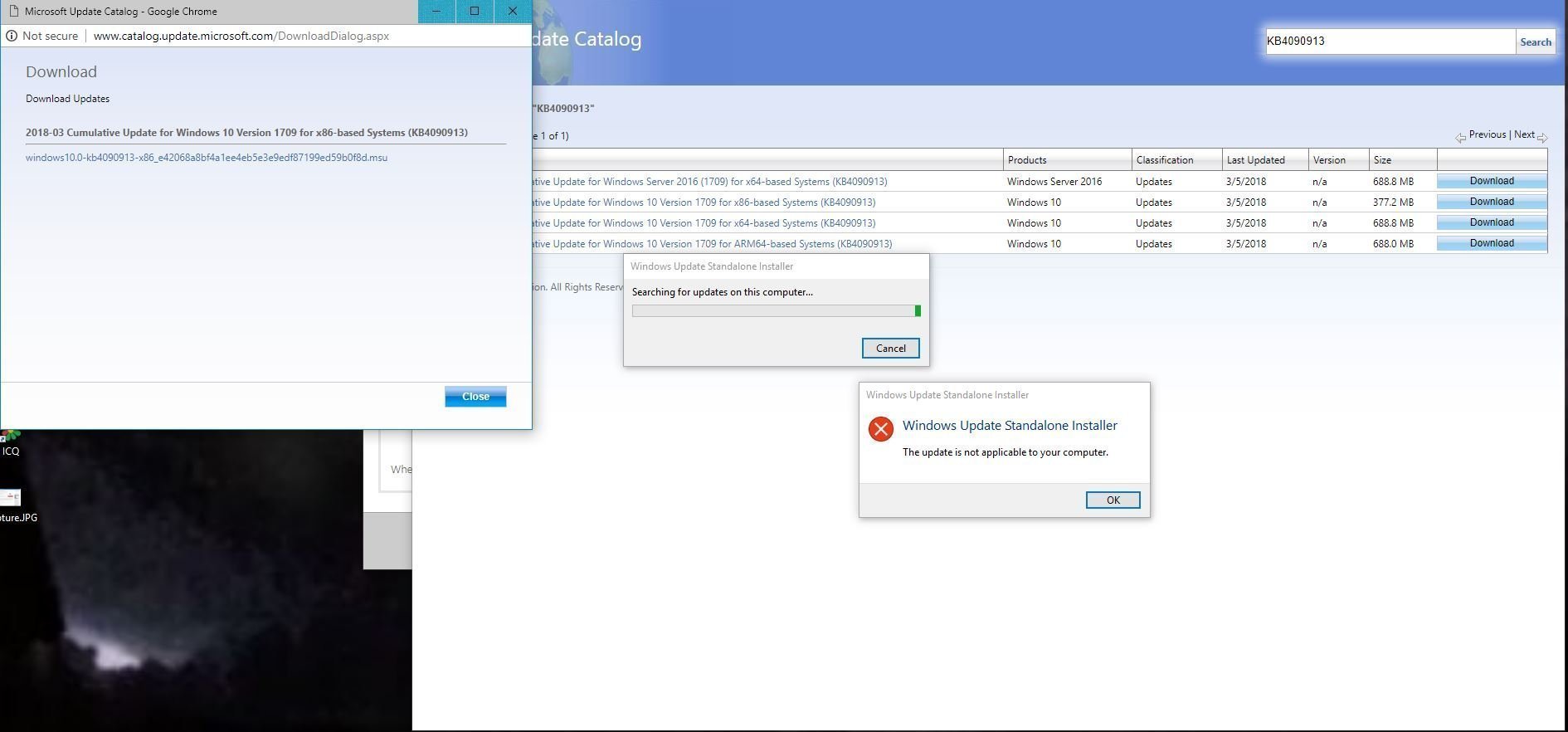Open the Windows 10 1709 x86-based update link
Image resolution: width=1568 pixels, height=732 pixels.
pos(704,203)
